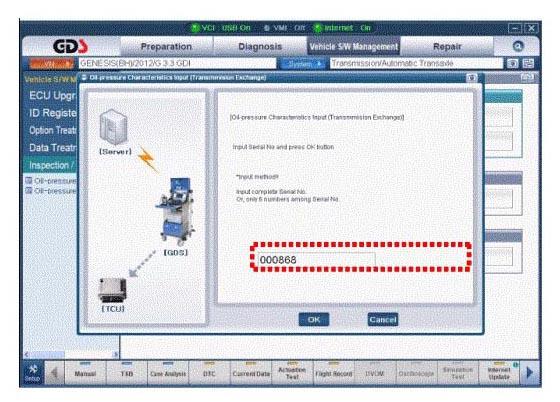Open the Manual toolbar item
Screen dimensions: 560x402
[85, 373]
